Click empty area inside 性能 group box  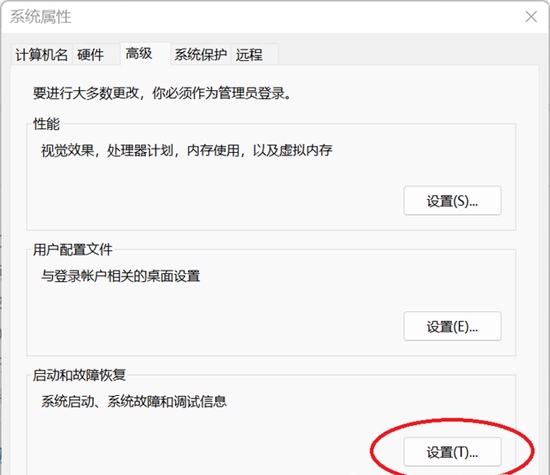(210, 196)
